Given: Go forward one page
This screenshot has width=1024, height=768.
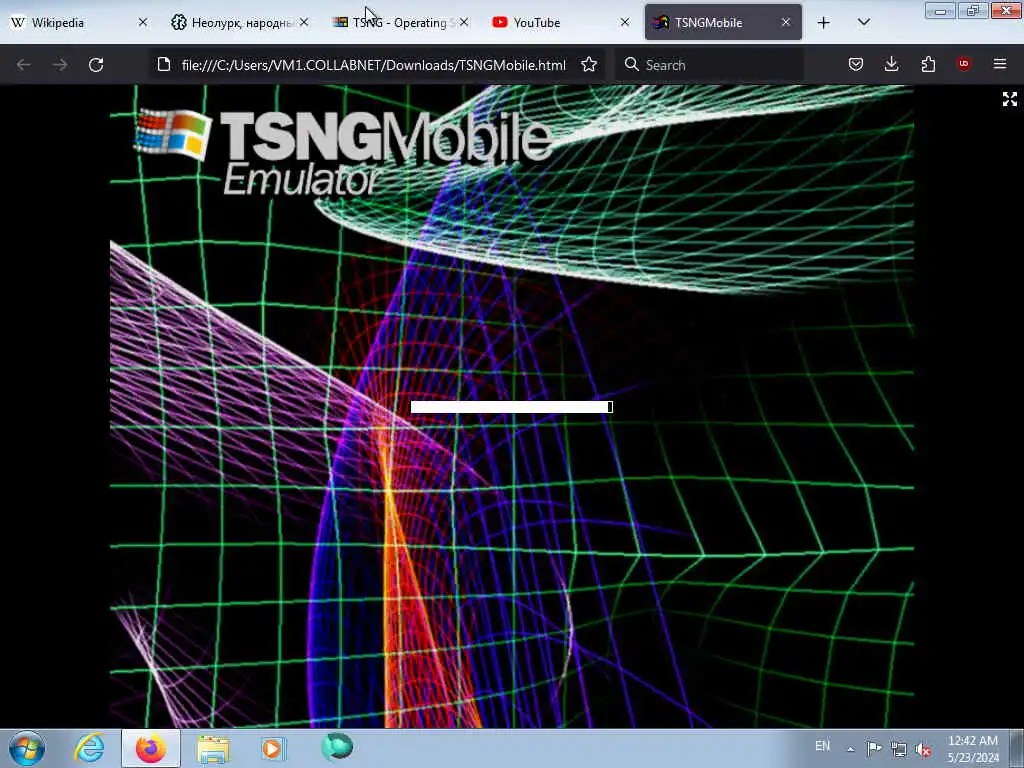Looking at the screenshot, I should pyautogui.click(x=60, y=65).
